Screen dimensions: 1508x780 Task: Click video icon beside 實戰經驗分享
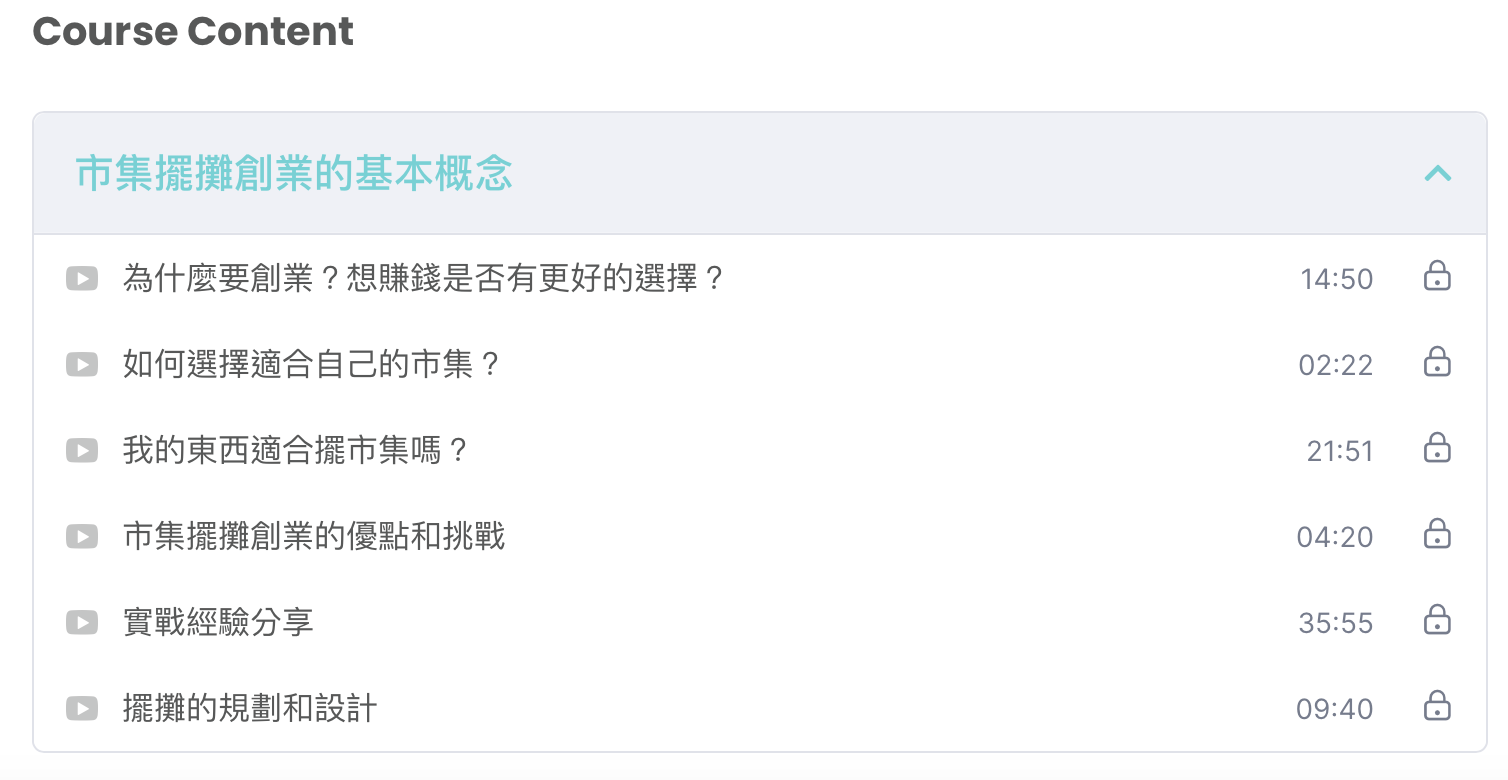click(x=82, y=623)
